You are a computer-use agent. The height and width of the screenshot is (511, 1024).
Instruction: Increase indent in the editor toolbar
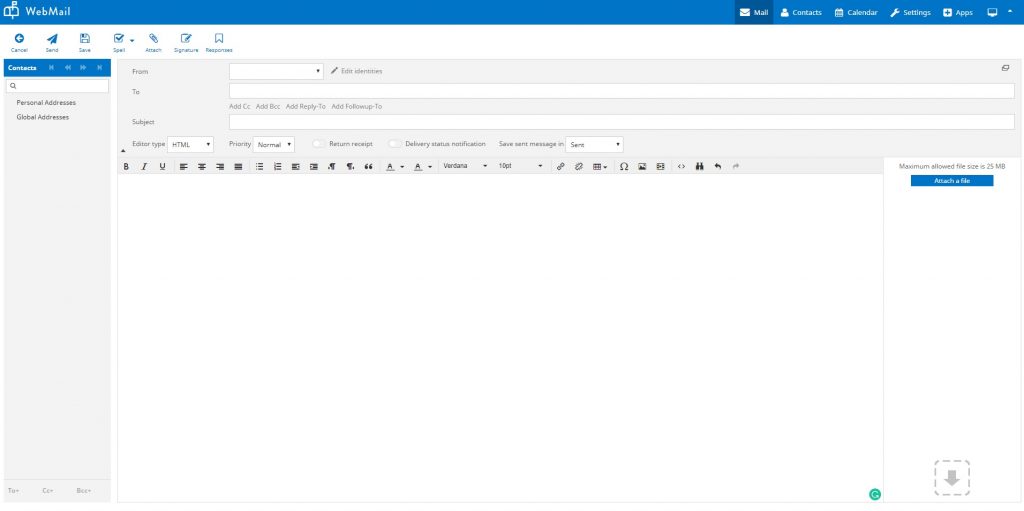[x=314, y=167]
